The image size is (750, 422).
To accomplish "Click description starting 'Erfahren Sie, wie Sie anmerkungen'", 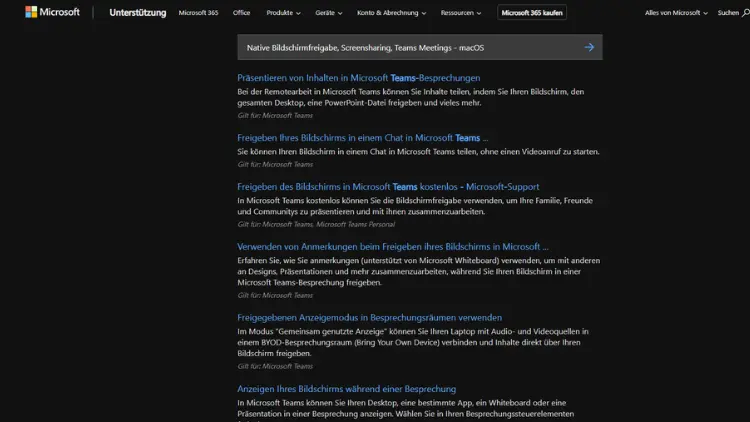I will [x=419, y=272].
